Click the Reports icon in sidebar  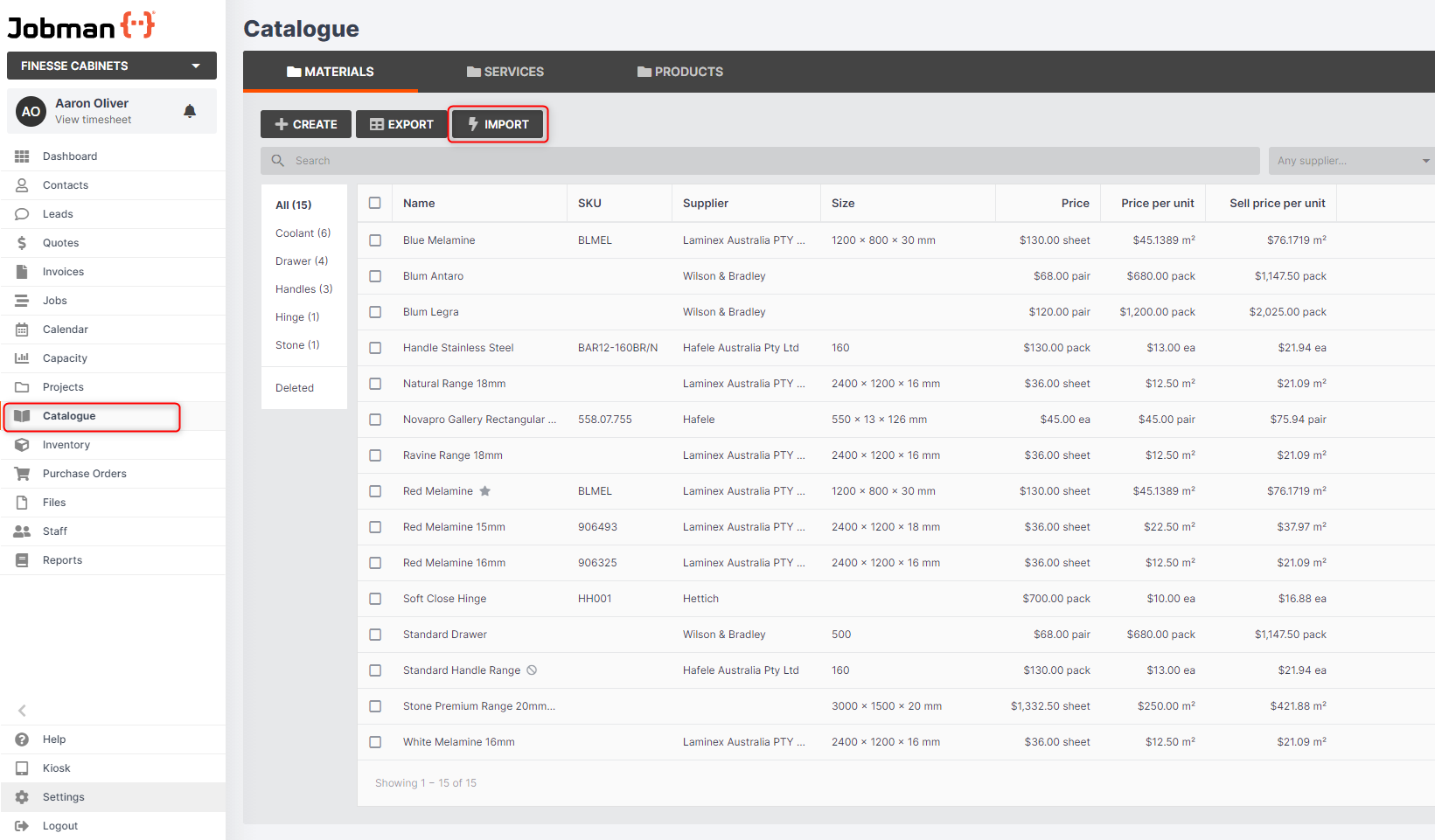(22, 560)
